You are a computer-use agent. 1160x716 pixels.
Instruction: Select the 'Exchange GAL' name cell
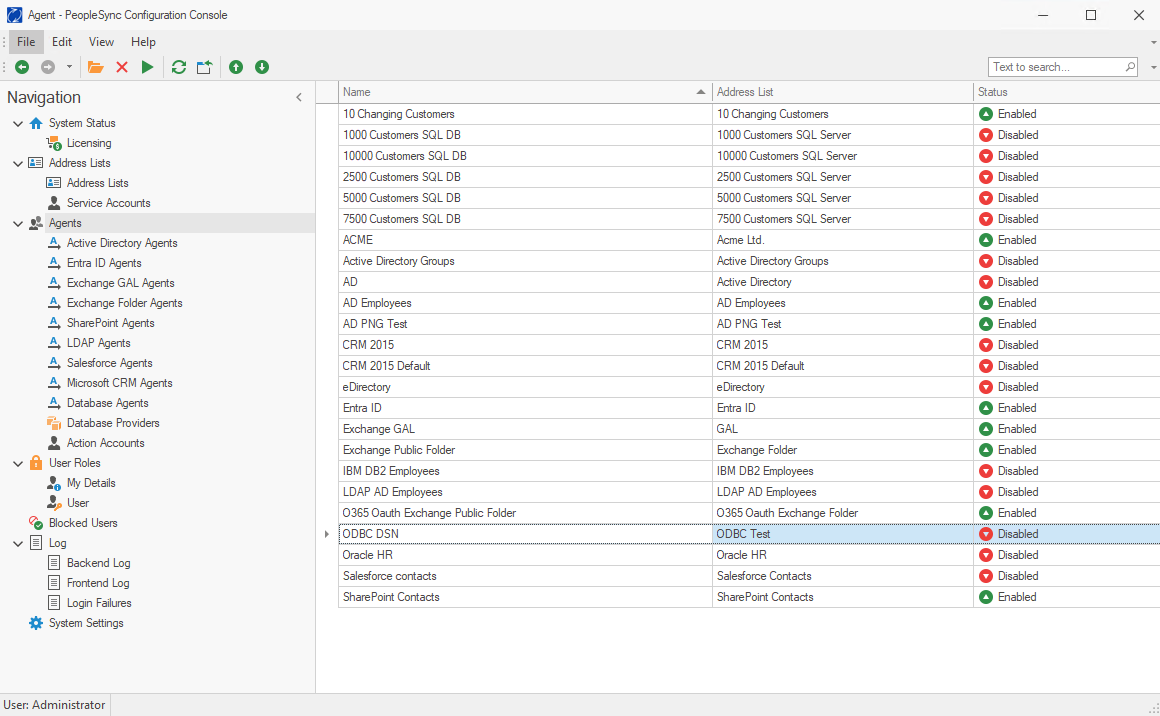[525, 429]
